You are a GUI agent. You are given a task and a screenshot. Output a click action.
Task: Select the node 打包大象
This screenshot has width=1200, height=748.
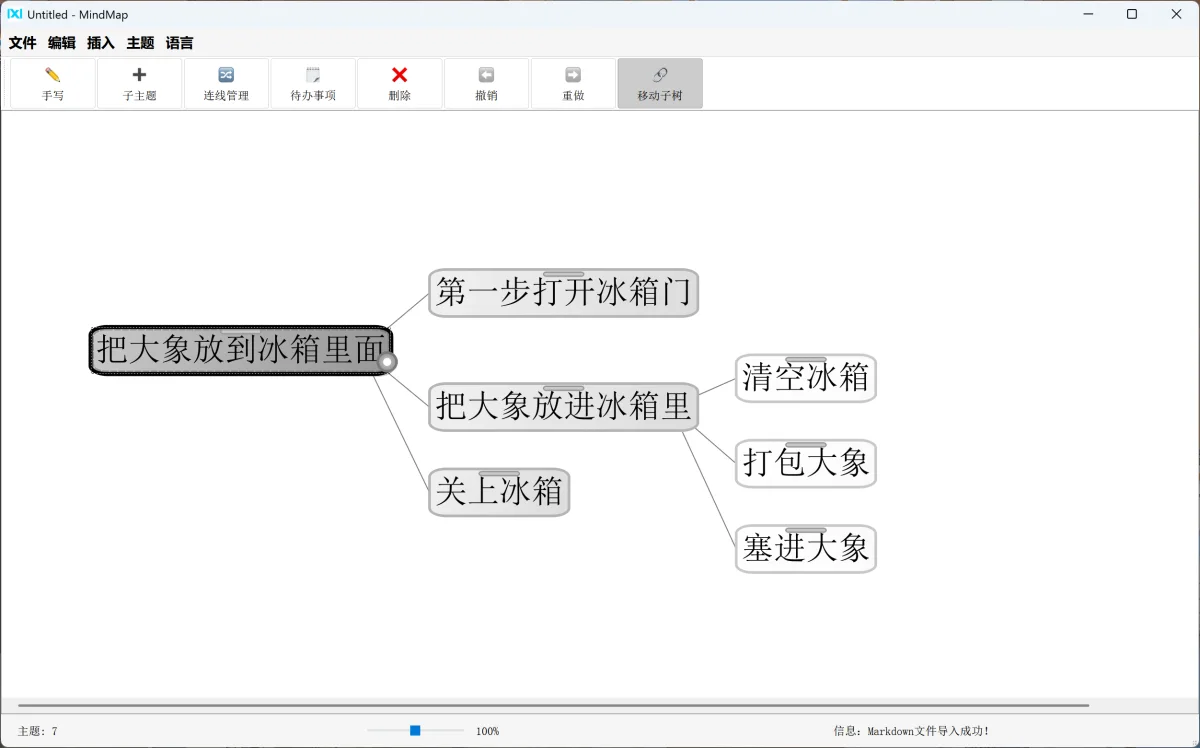[x=806, y=464]
